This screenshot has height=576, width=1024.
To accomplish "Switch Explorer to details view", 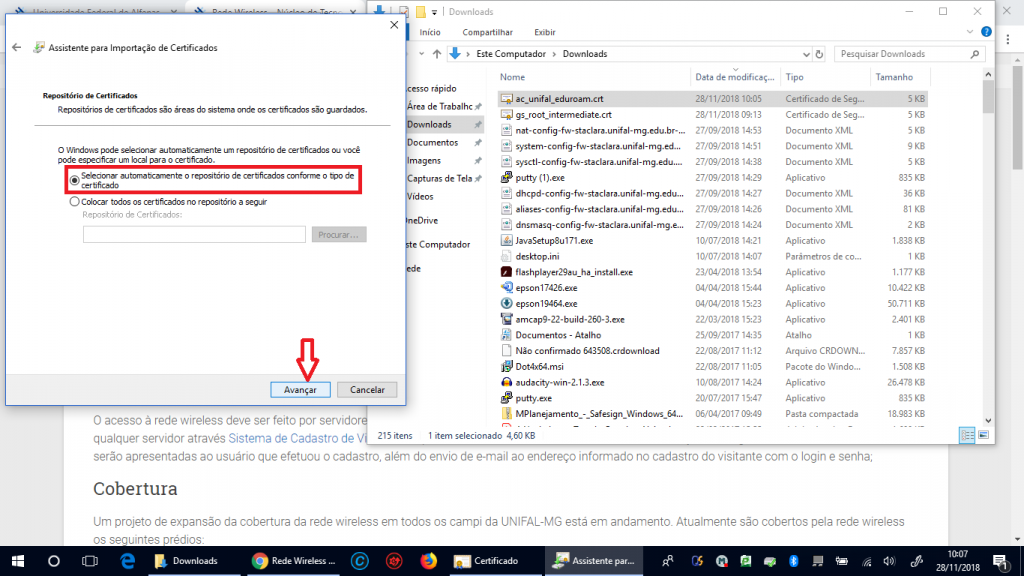I will pyautogui.click(x=967, y=436).
